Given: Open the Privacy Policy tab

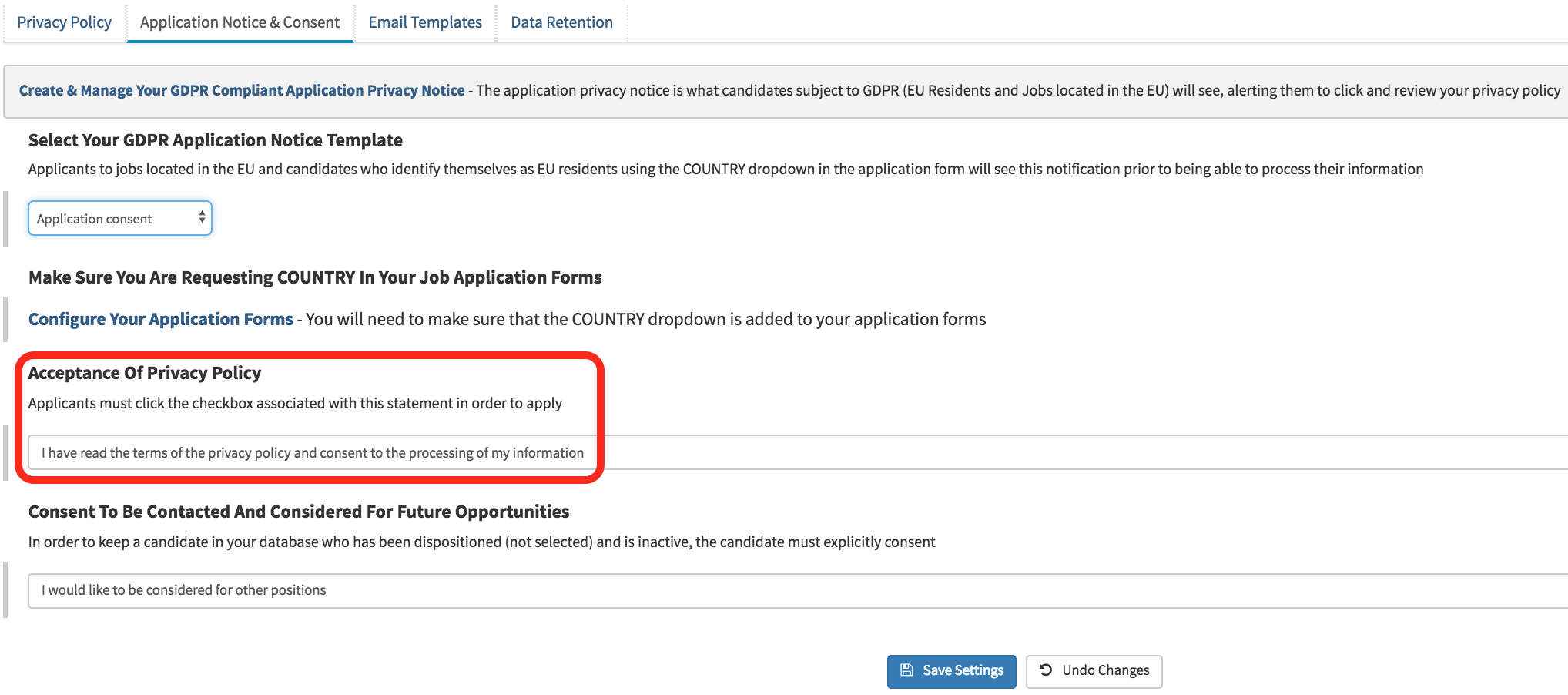Looking at the screenshot, I should click(64, 22).
